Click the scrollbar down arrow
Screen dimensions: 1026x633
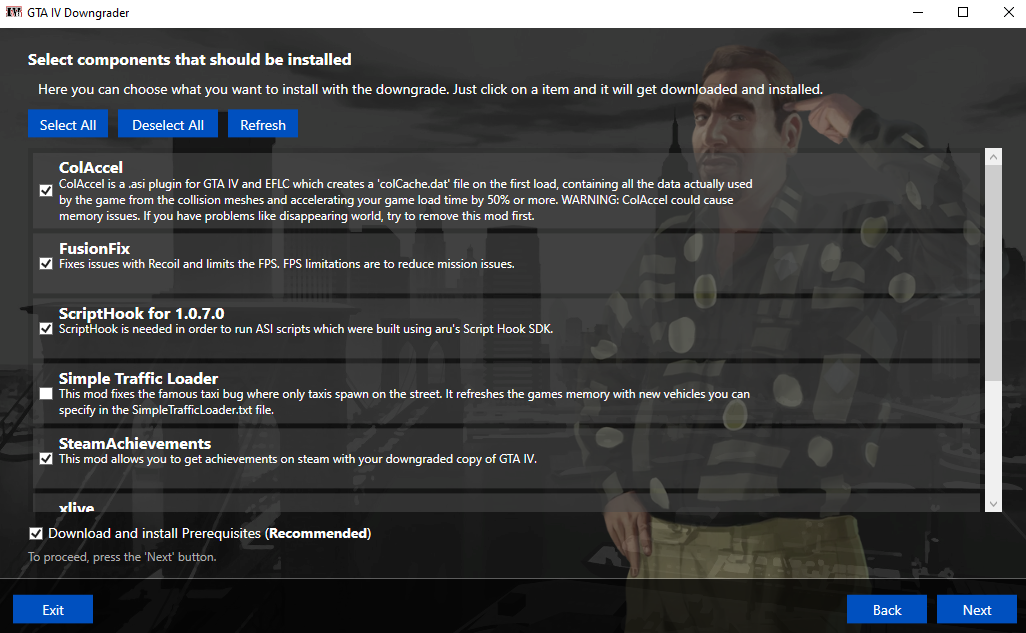[x=993, y=503]
